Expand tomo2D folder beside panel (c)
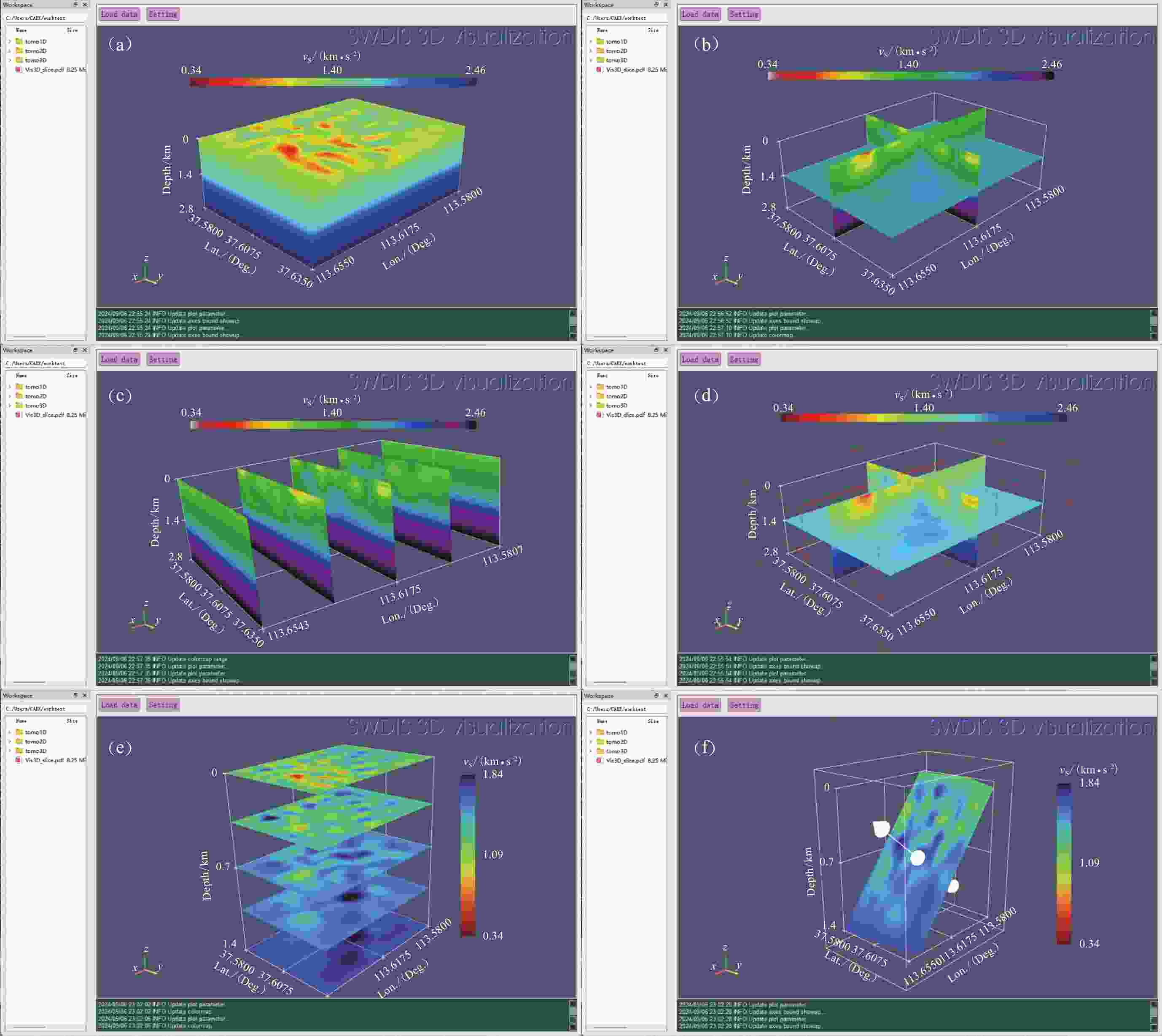Viewport: 1162px width, 1036px height. click(x=10, y=396)
